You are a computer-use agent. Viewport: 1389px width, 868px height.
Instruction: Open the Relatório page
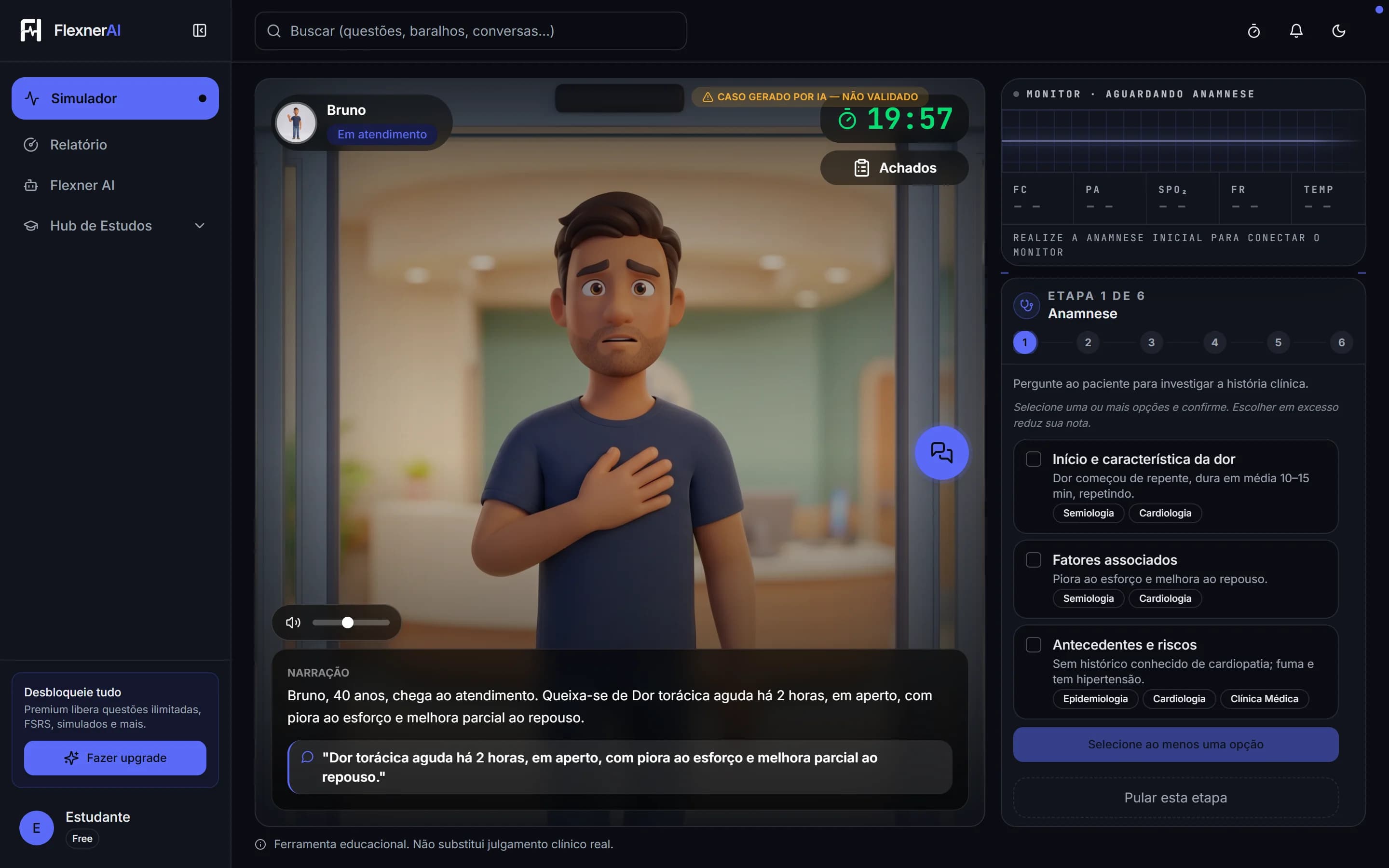click(x=115, y=145)
